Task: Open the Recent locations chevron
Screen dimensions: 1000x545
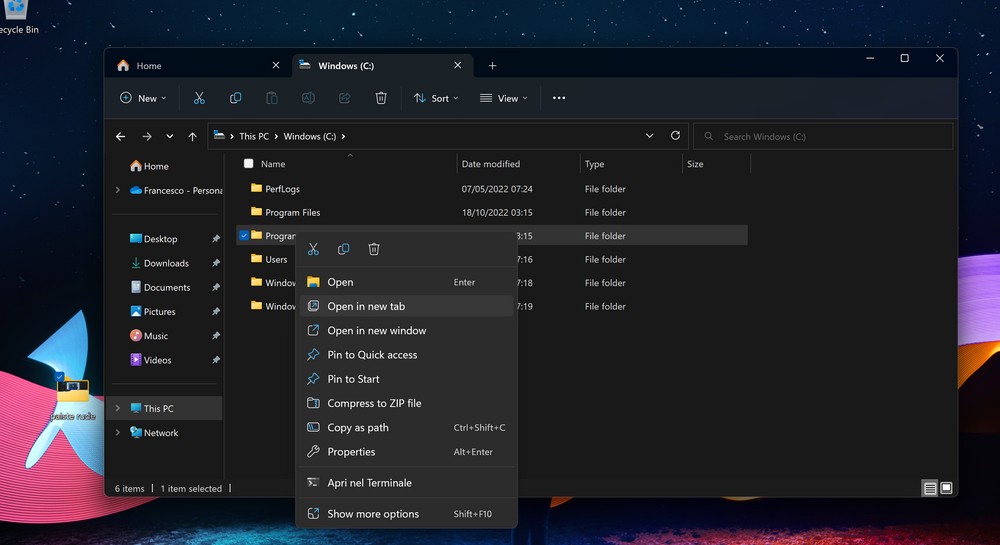Action: pos(170,136)
